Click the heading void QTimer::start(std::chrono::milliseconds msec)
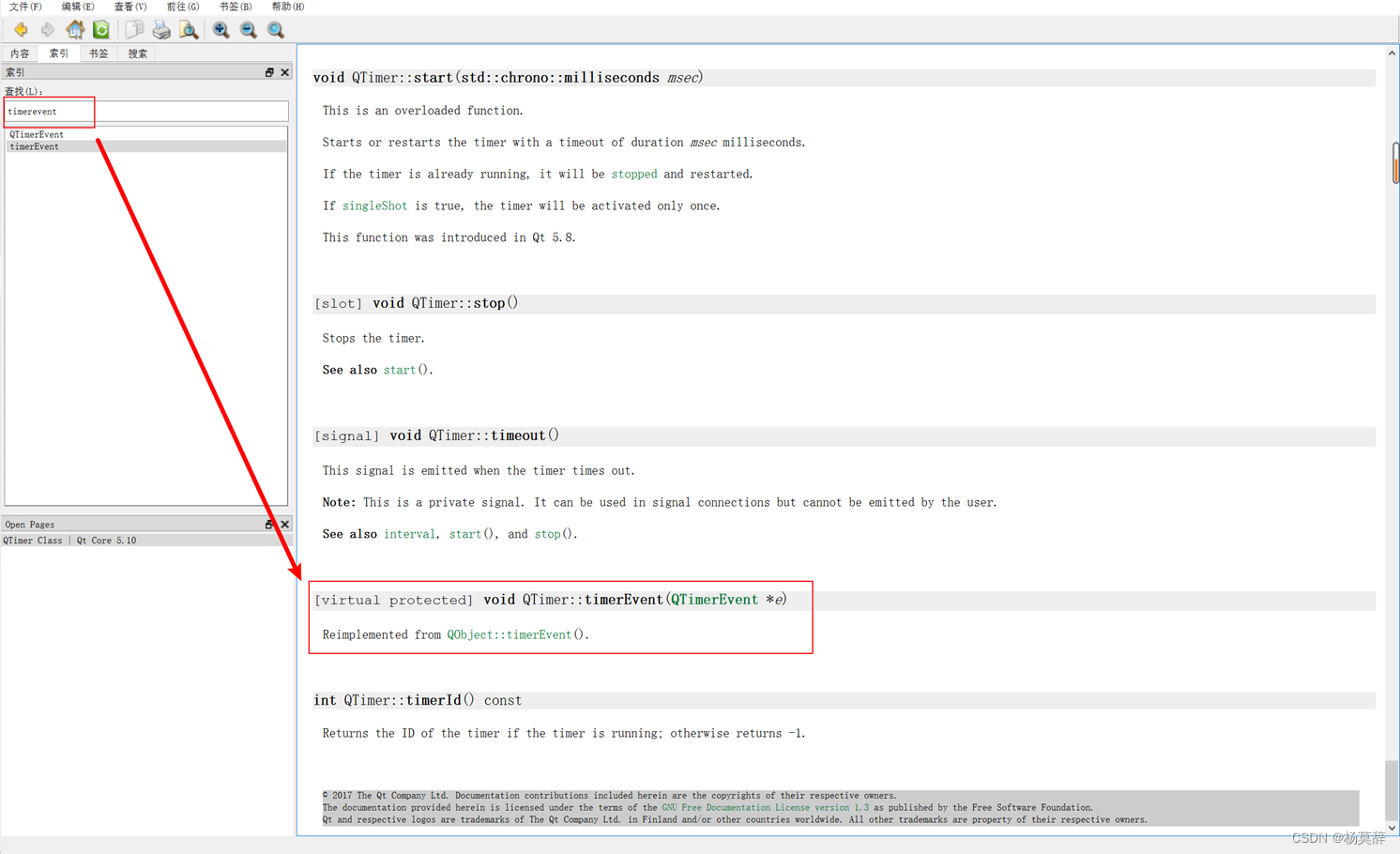The image size is (1400, 854). tap(508, 78)
